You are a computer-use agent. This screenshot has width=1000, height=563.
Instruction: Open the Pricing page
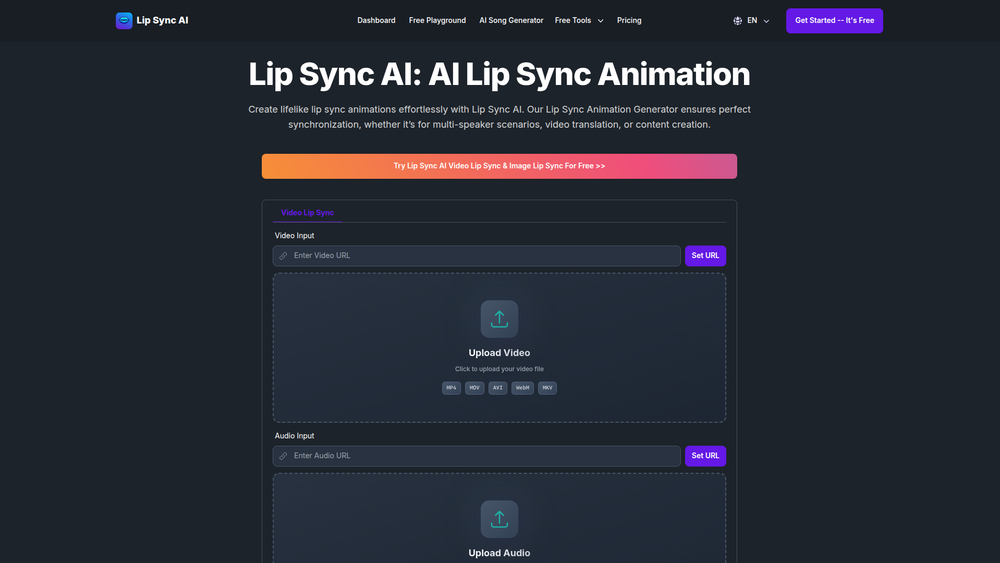629,20
